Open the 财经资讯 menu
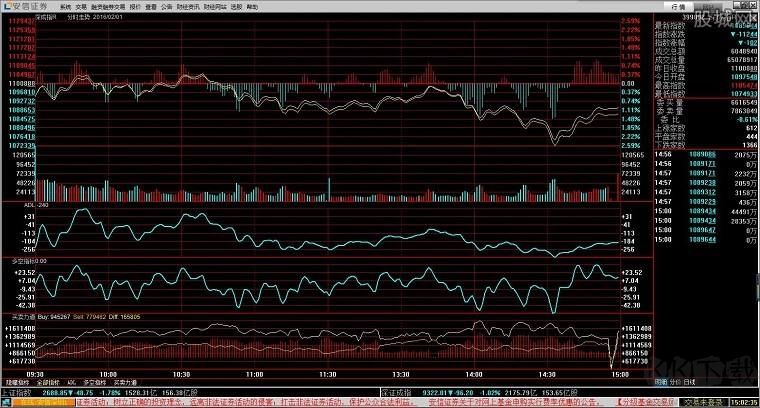Viewport: 760px width, 408px height. [x=187, y=5]
